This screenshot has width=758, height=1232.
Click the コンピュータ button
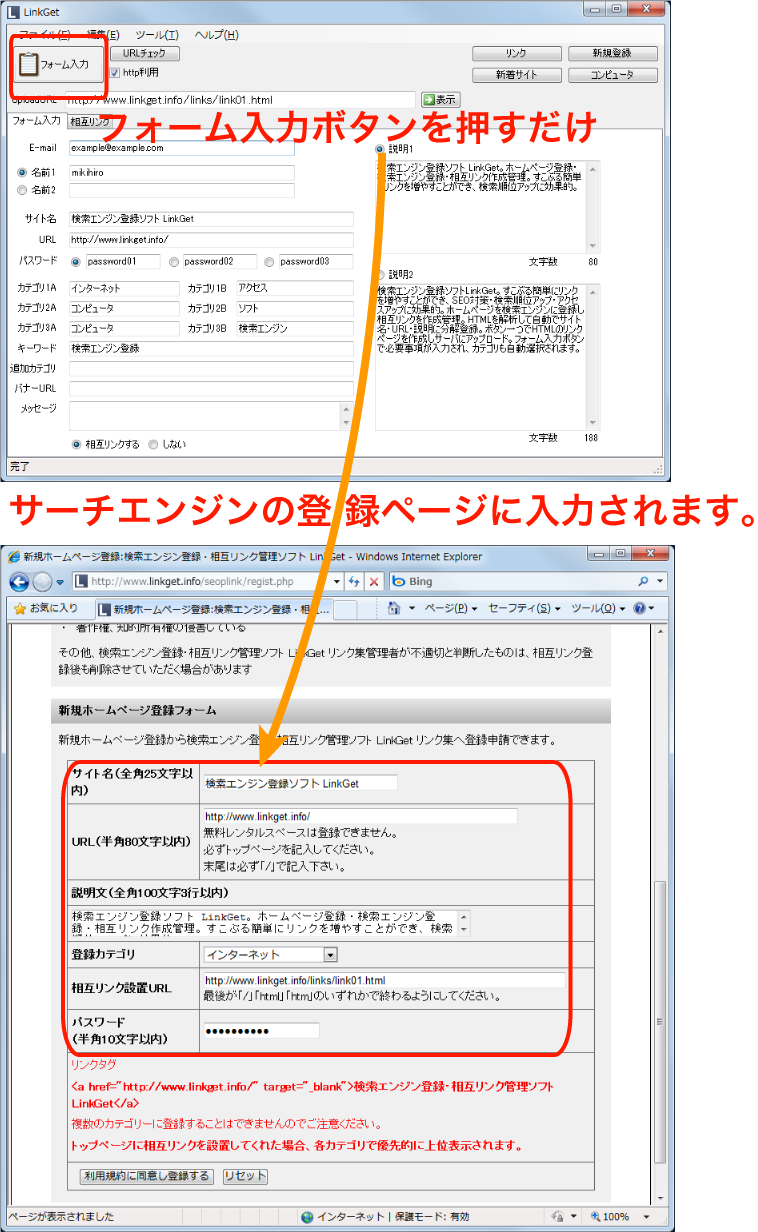(613, 75)
